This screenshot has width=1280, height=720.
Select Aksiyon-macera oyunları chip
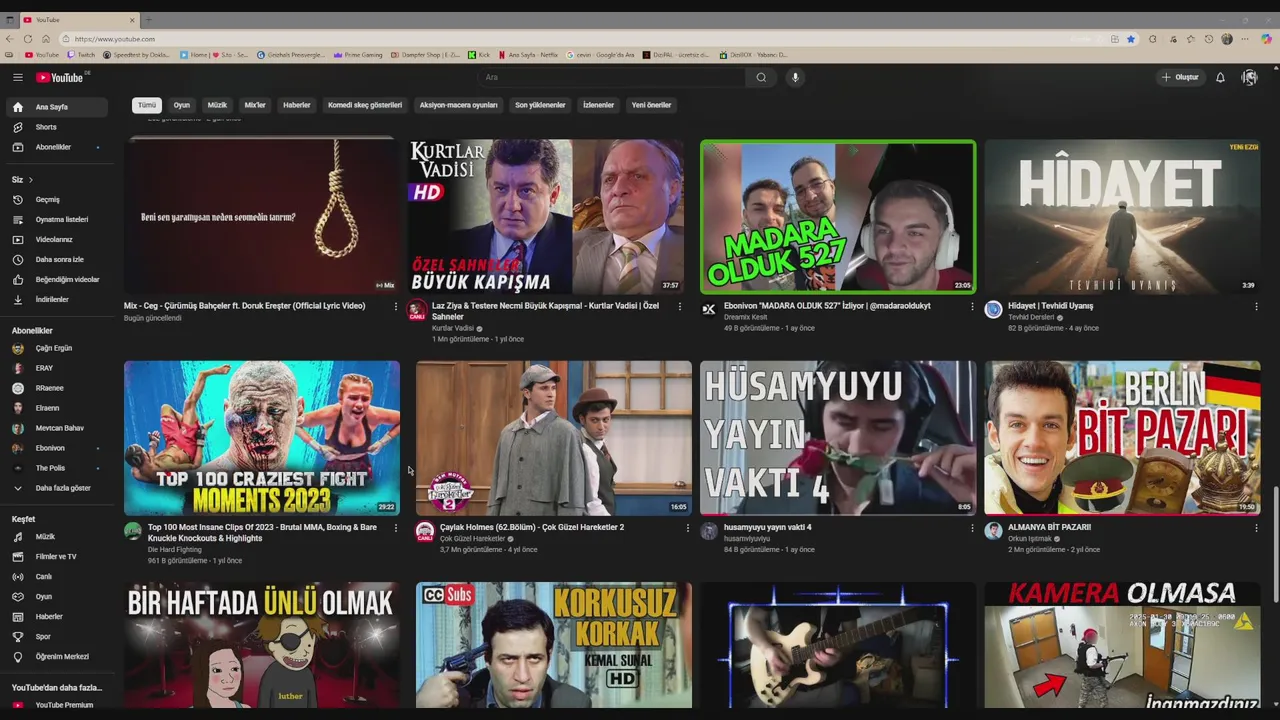coord(458,105)
